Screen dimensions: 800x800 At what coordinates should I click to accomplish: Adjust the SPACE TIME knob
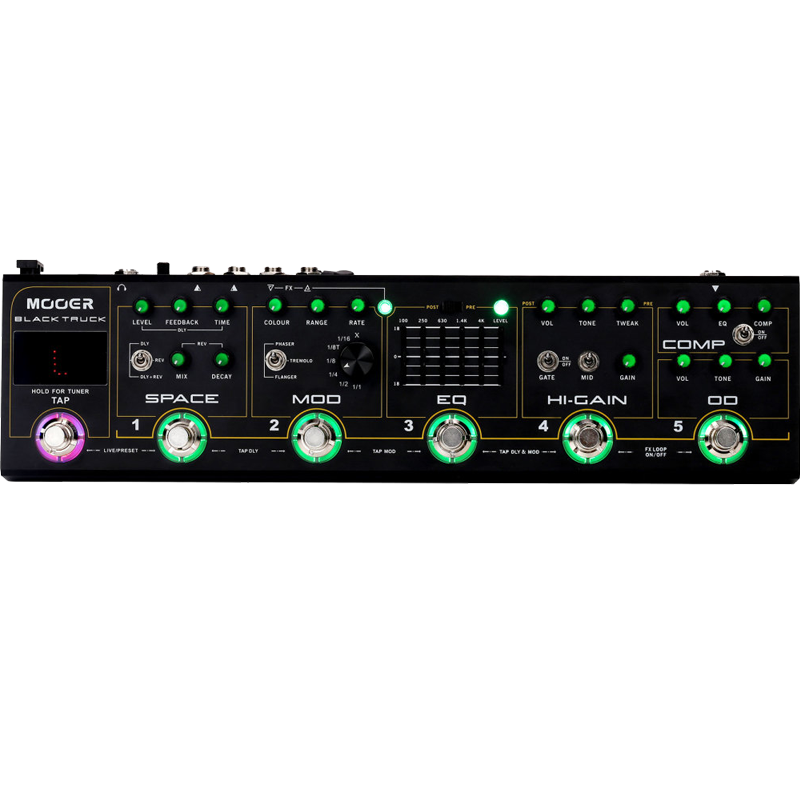click(x=221, y=306)
